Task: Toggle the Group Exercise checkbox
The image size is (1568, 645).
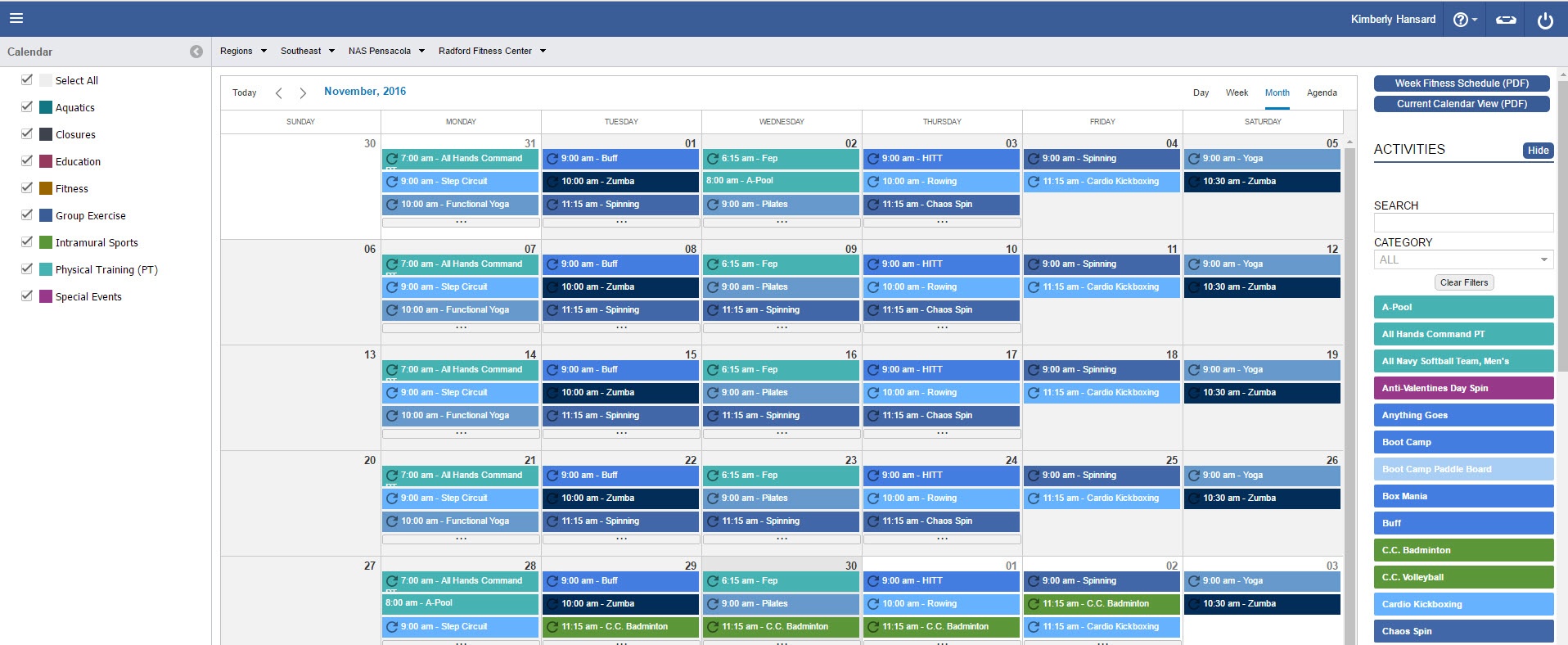Action: click(x=27, y=214)
